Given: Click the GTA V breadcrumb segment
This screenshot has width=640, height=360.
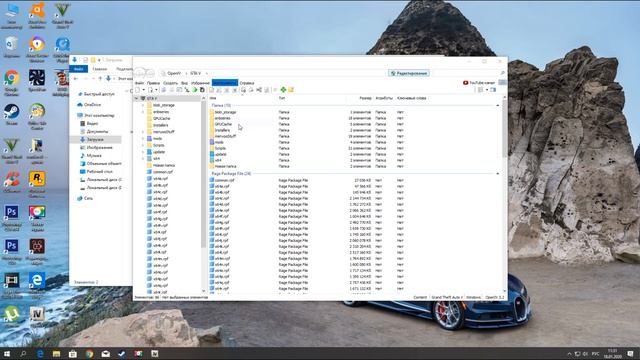Looking at the screenshot, I should [x=196, y=73].
